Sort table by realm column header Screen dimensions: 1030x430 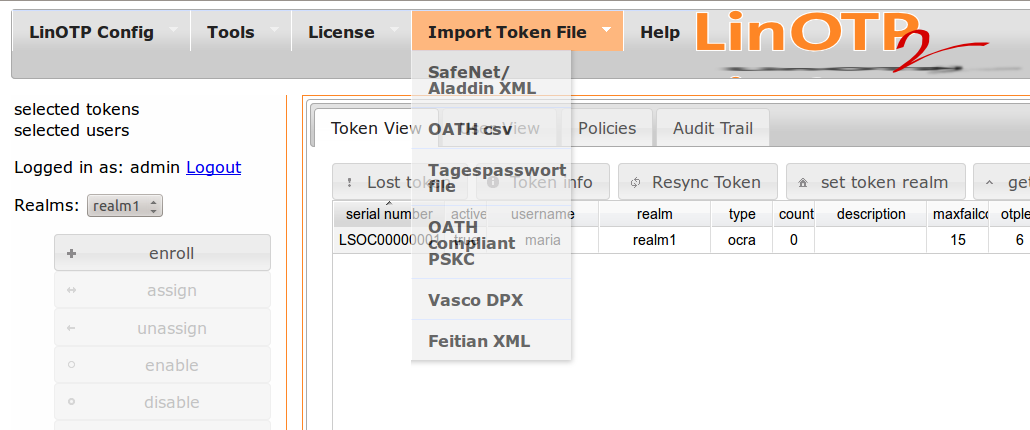coord(654,214)
